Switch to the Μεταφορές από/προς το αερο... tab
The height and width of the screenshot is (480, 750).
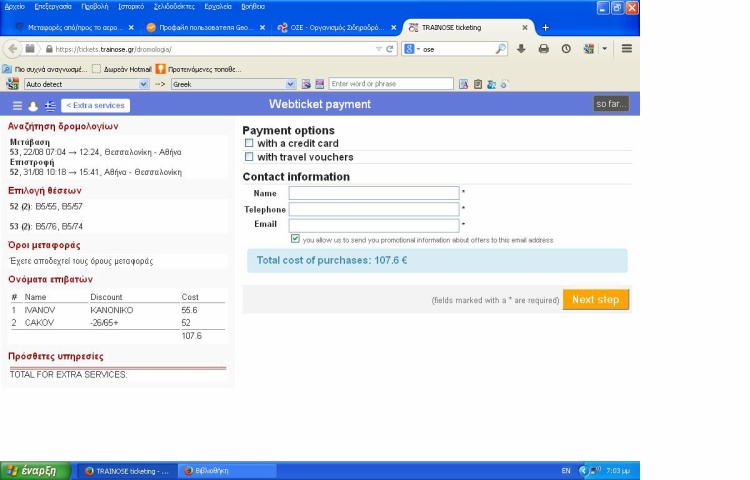point(75,28)
